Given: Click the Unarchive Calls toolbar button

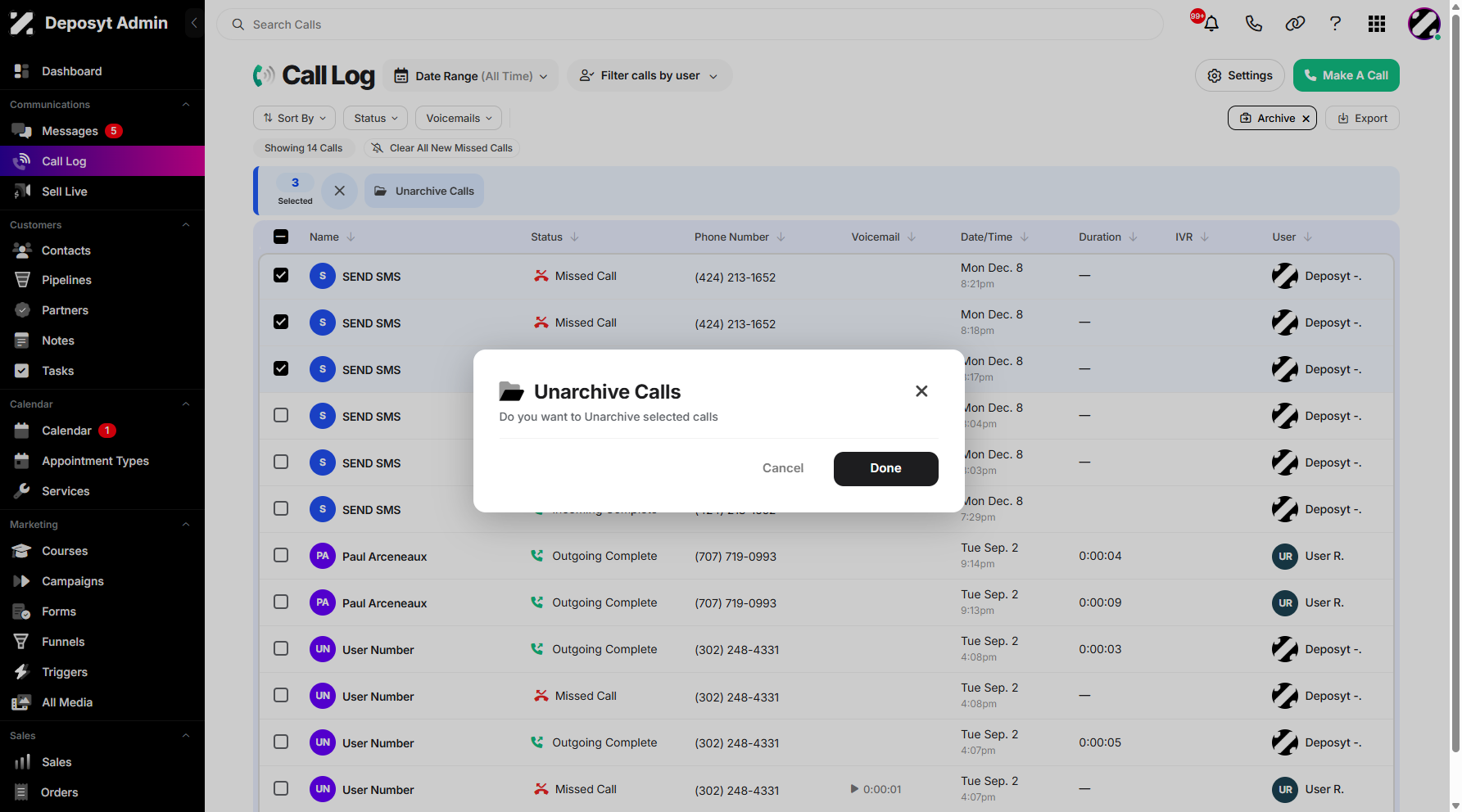Looking at the screenshot, I should (423, 191).
